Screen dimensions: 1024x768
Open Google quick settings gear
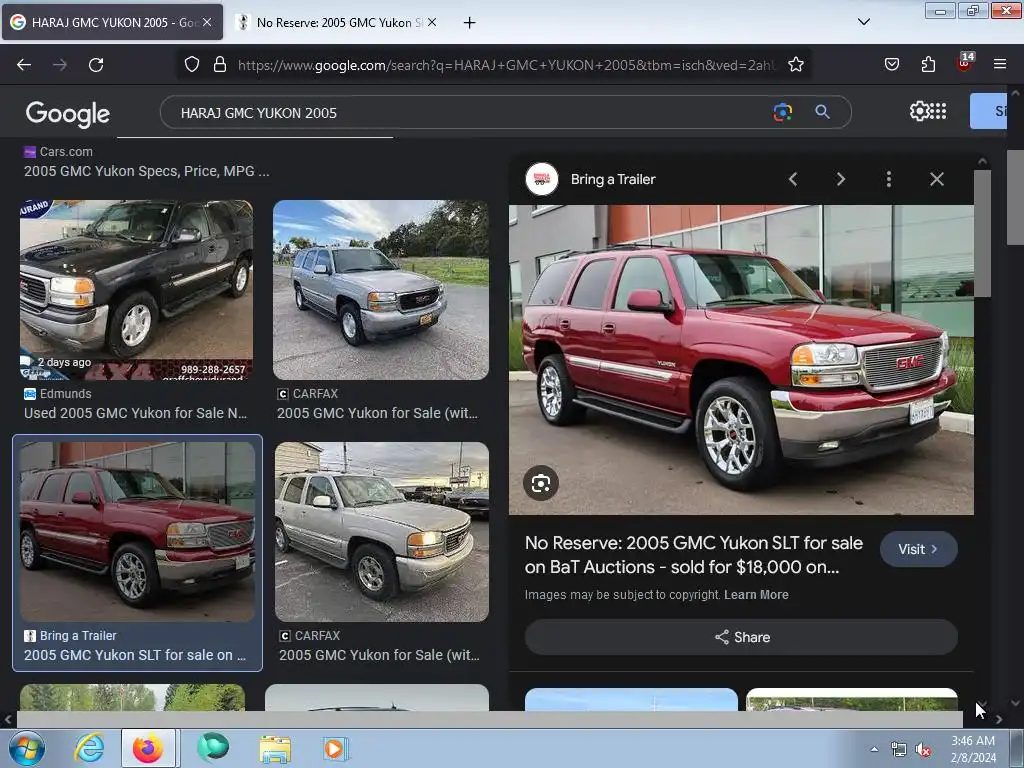point(918,111)
